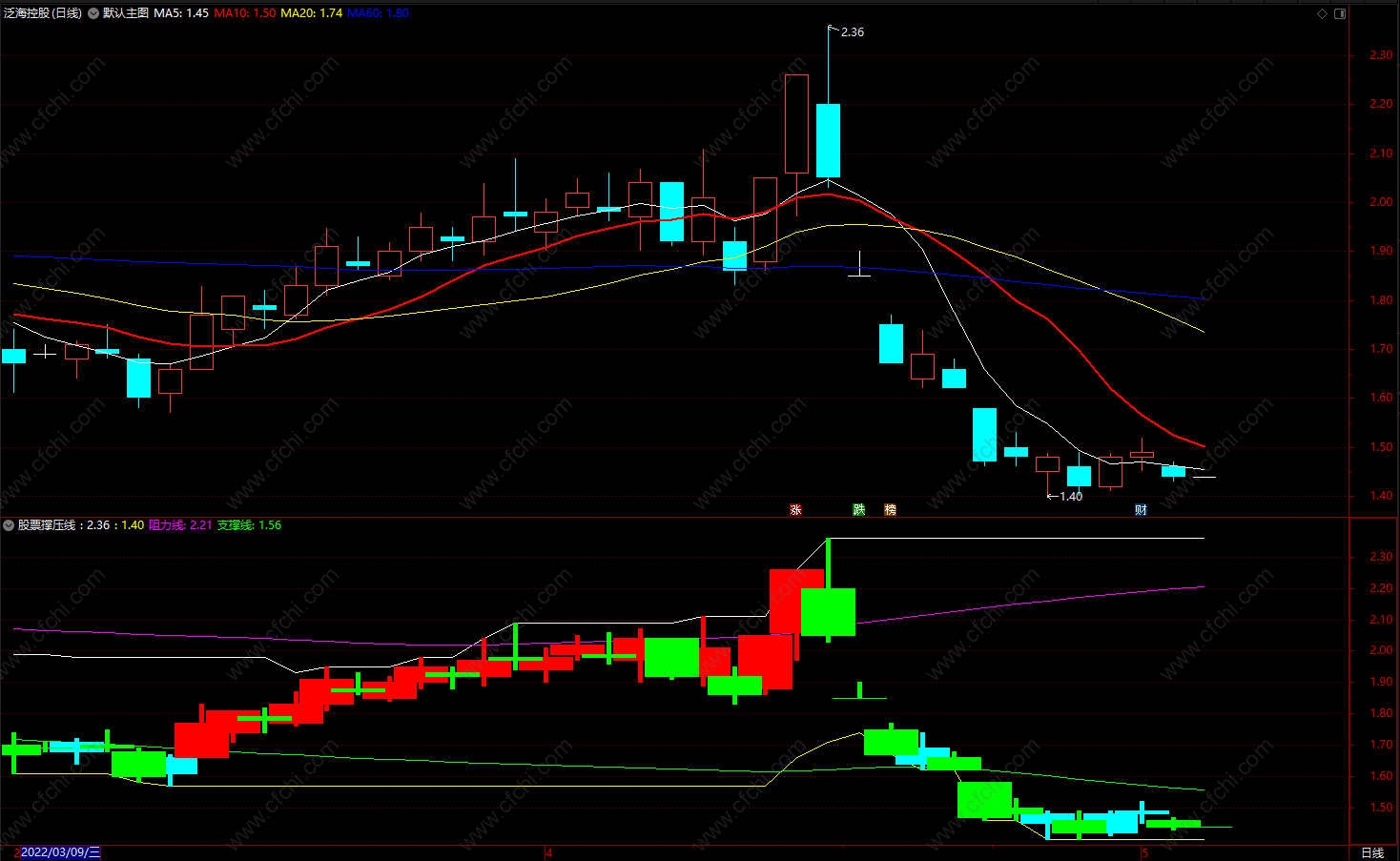Click the blue MA60: 1.80 label
The height and width of the screenshot is (861, 1400).
pyautogui.click(x=379, y=13)
